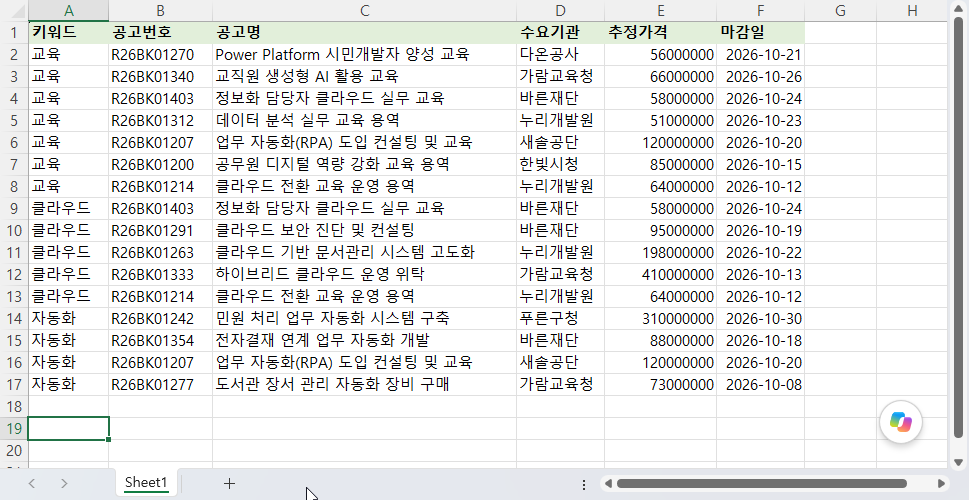
Task: Select 데이터 분석 실무 교육 용역 cell
Action: 365,121
